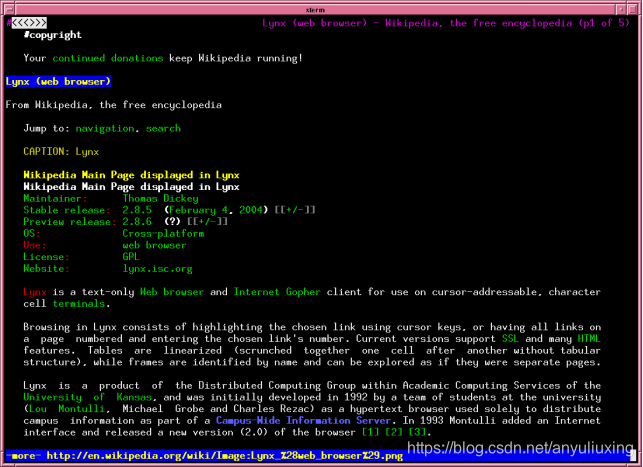This screenshot has width=643, height=467.
Task: Click the '<<<>>>' marker in the top line
Action: click(29, 23)
